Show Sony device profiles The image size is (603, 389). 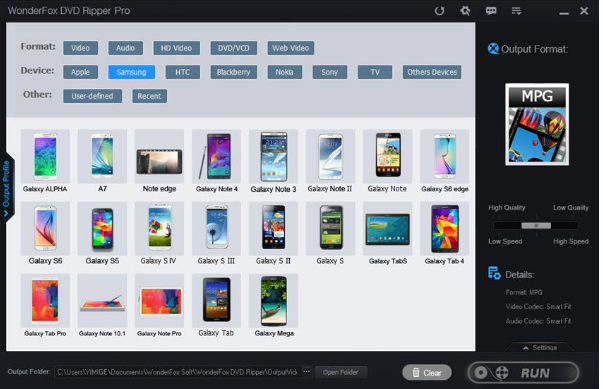pos(330,72)
